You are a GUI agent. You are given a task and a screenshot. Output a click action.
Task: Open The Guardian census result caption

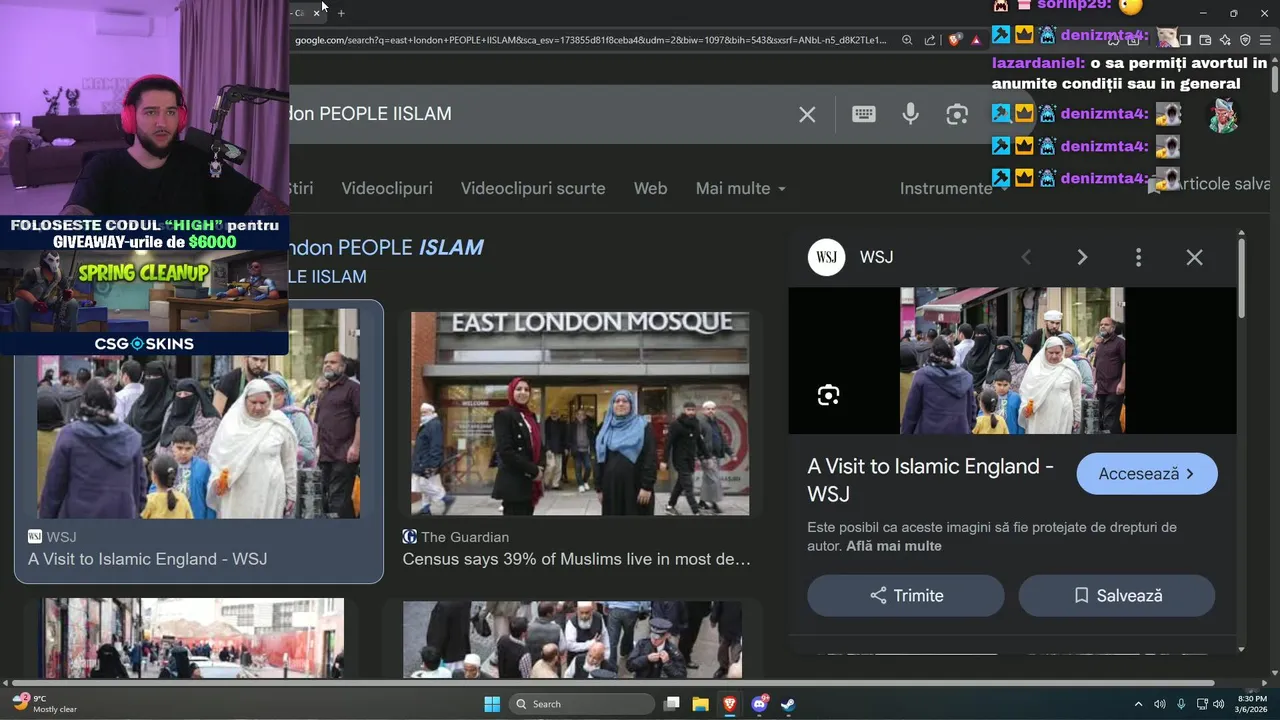pos(576,559)
